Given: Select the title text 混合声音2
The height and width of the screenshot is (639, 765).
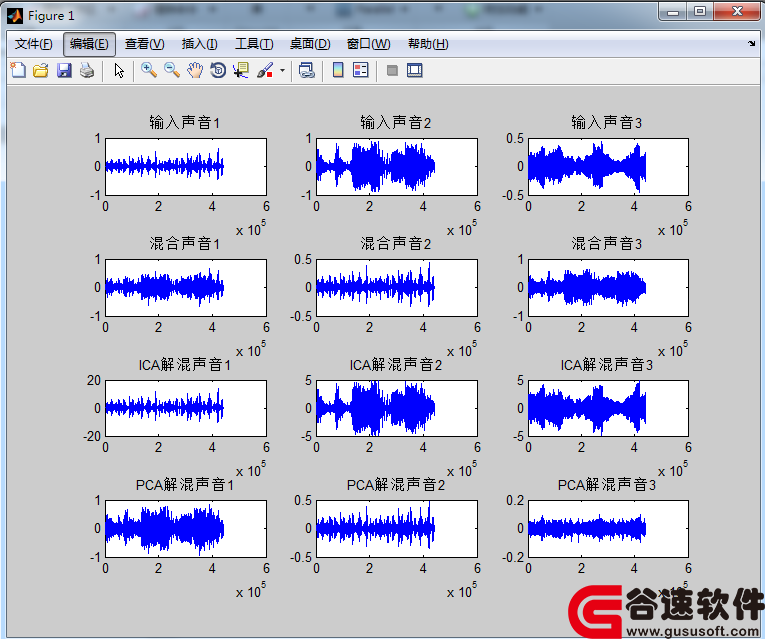Looking at the screenshot, I should pyautogui.click(x=396, y=243).
